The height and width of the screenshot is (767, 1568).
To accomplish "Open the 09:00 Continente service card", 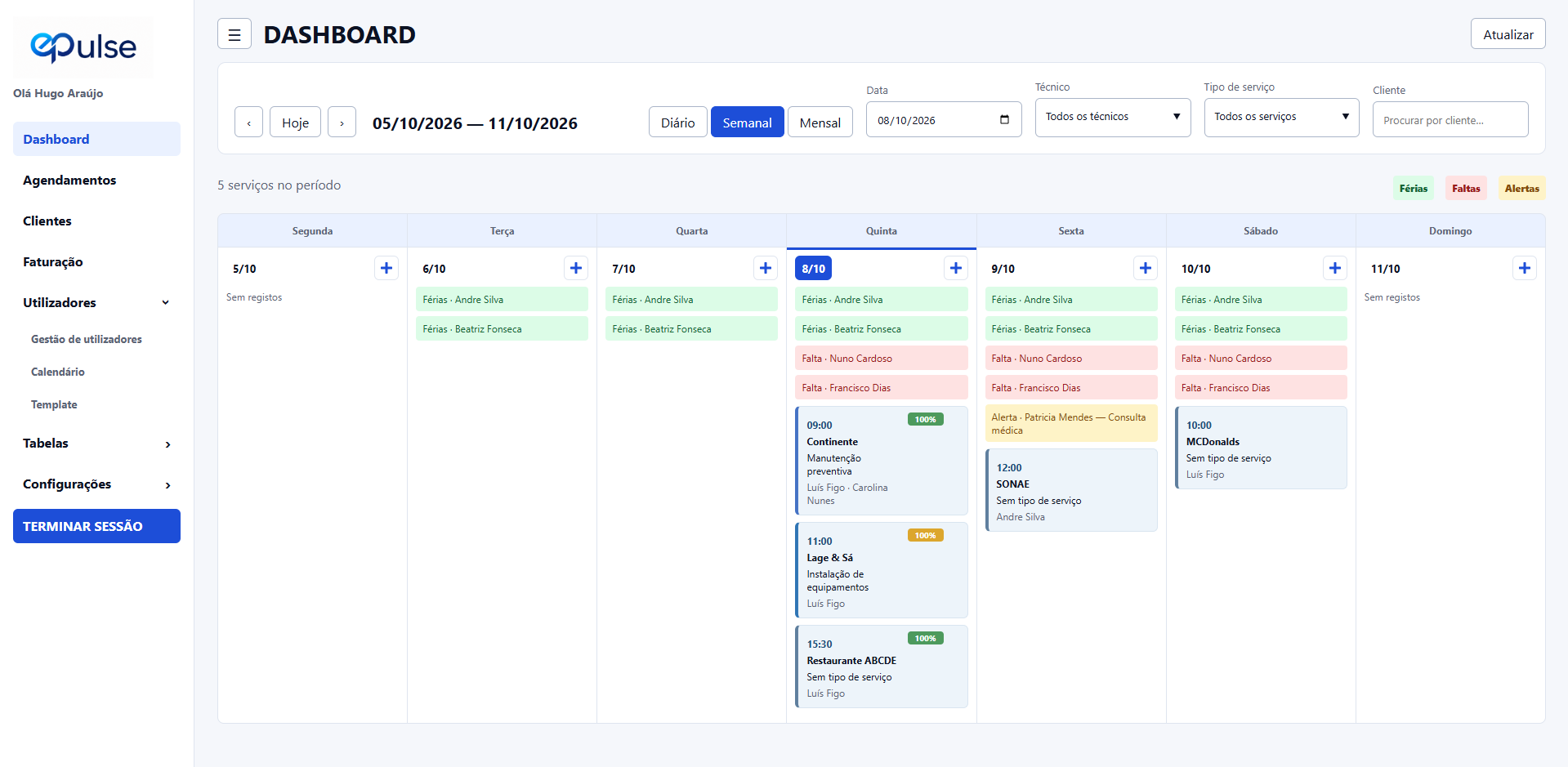I will pos(882,461).
